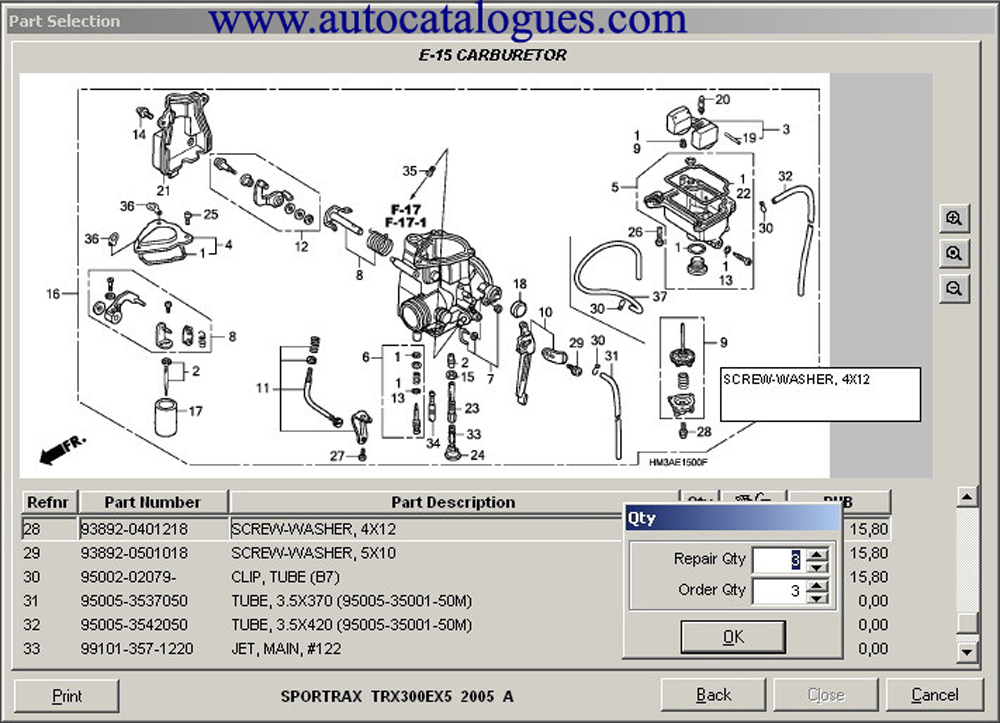Go back using the Back button
Viewport: 1000px width, 723px height.
point(713,695)
